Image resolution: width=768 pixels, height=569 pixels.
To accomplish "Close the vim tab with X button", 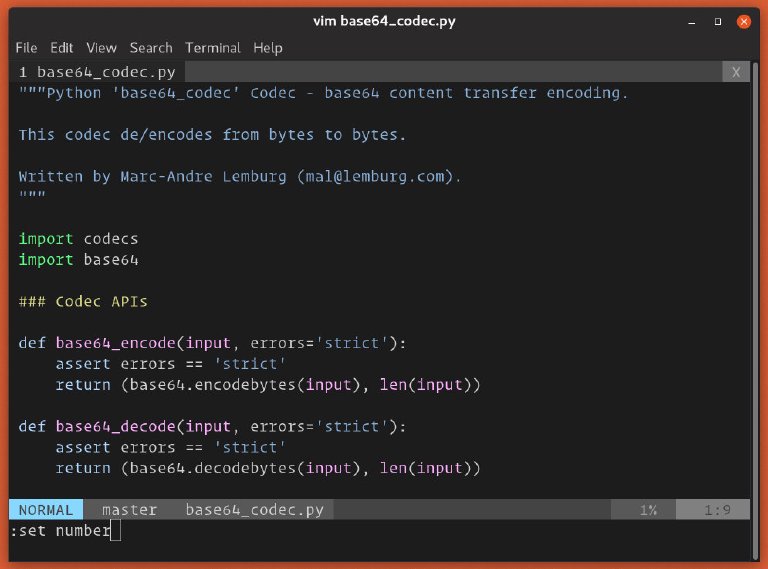I will click(736, 72).
